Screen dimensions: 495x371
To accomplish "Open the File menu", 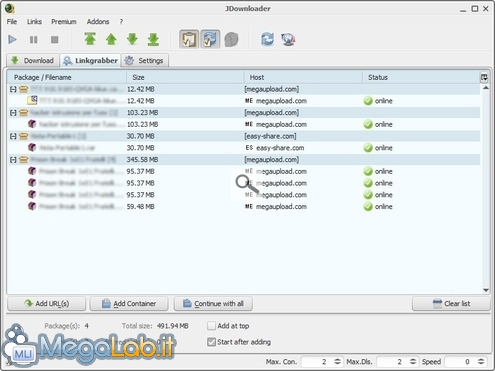I will click(x=12, y=22).
